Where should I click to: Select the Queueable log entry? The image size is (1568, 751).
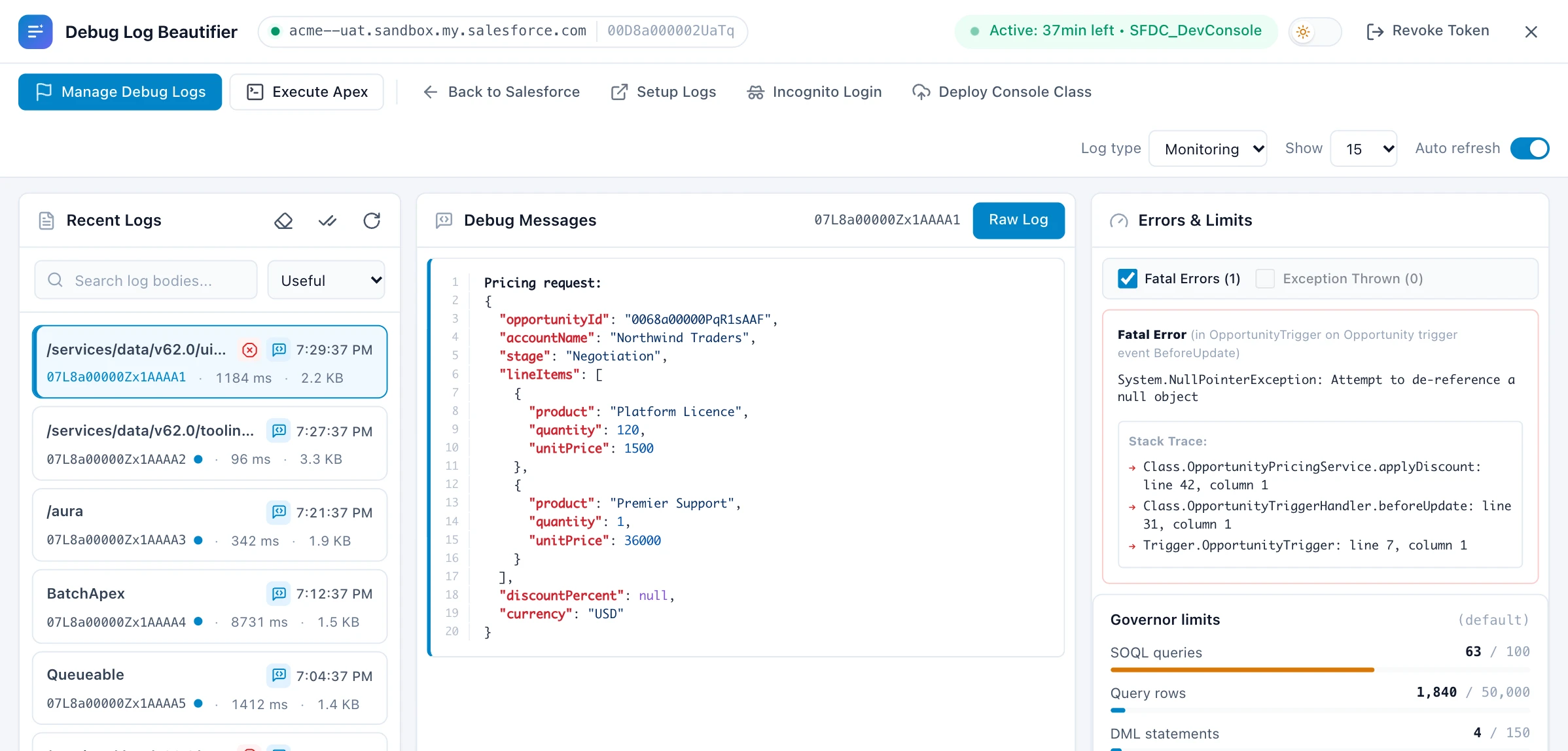[210, 688]
